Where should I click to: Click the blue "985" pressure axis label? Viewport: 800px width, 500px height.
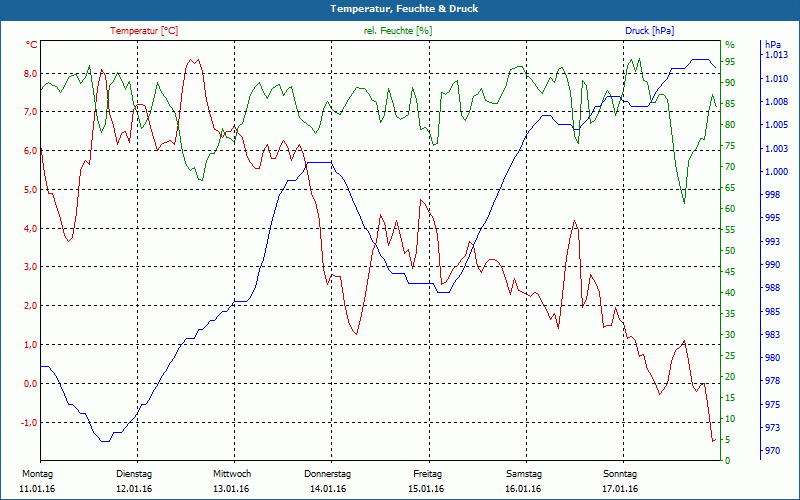pyautogui.click(x=772, y=311)
